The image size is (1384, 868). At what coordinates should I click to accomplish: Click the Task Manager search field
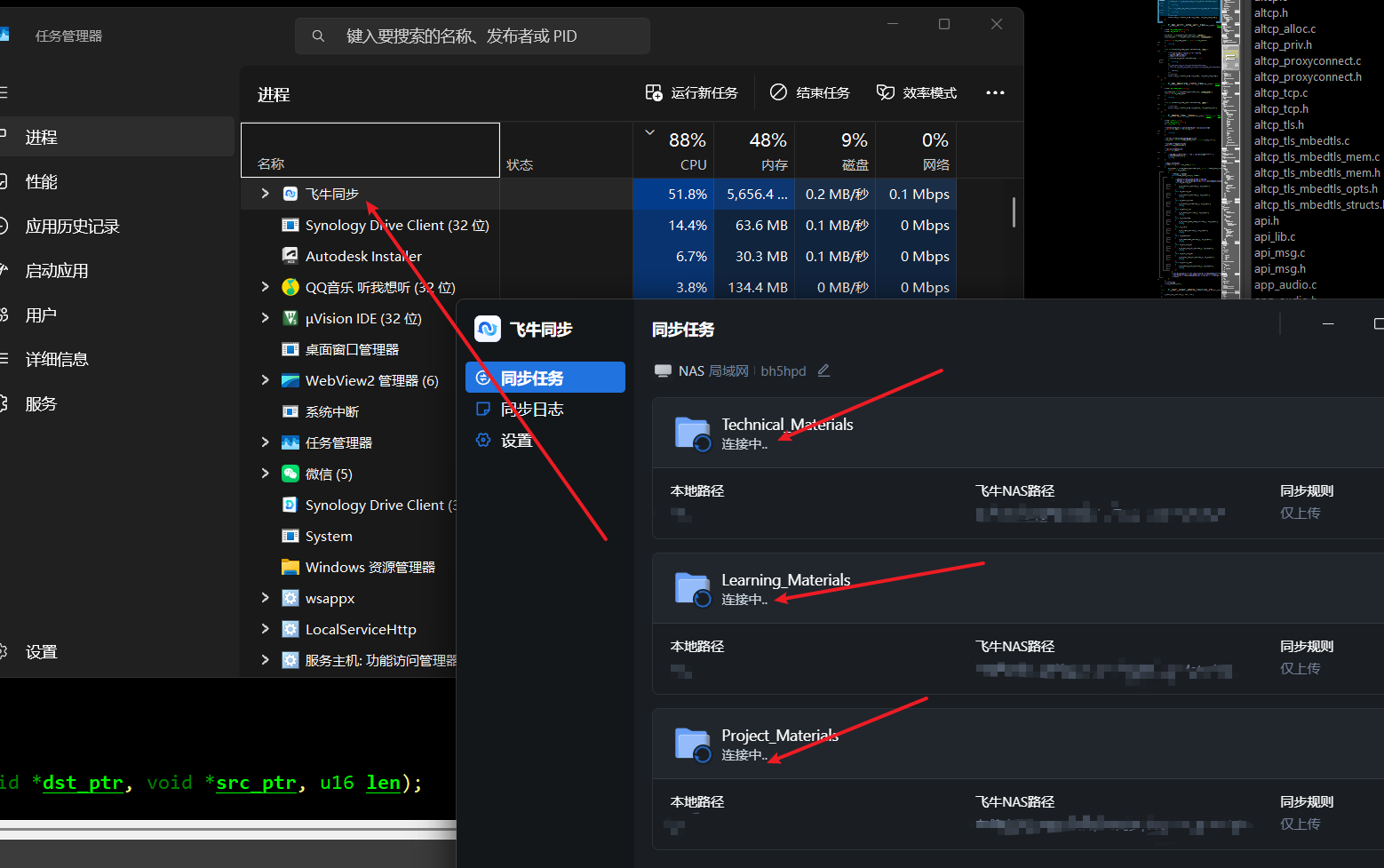coord(473,36)
